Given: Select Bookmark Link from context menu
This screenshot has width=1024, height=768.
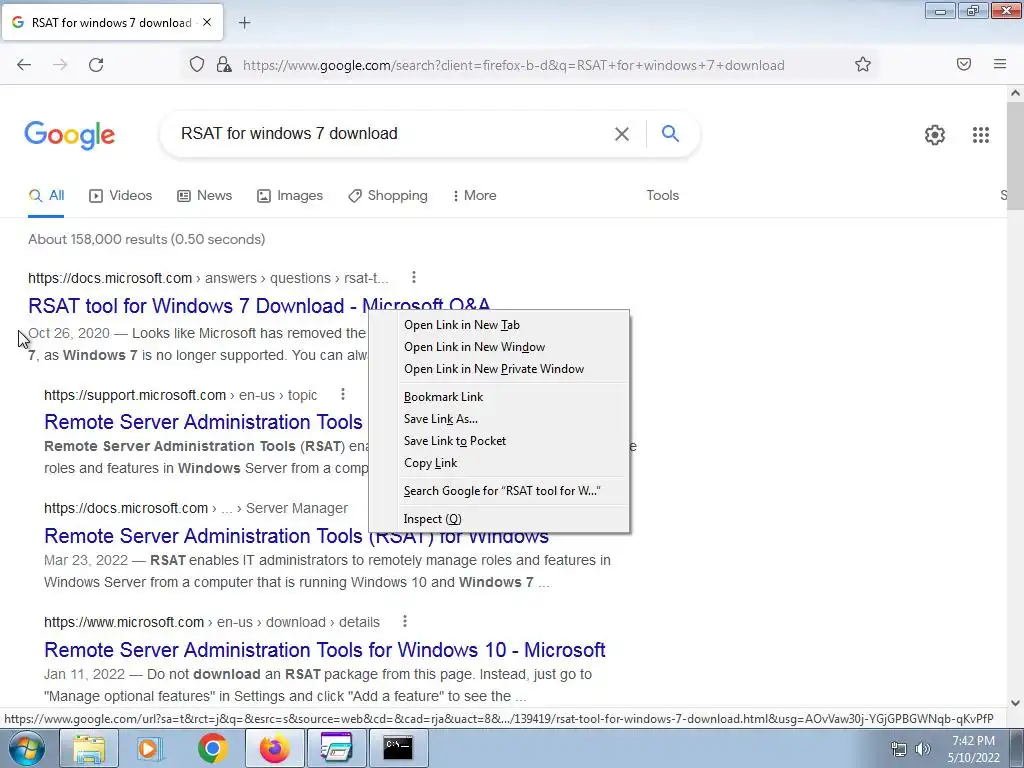Looking at the screenshot, I should [499, 397].
